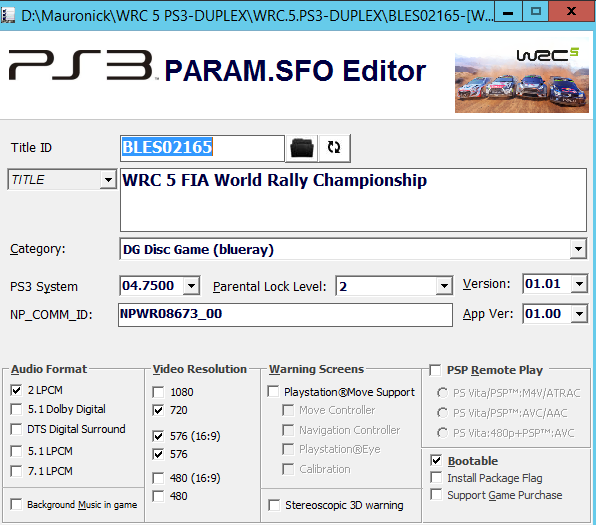The image size is (596, 525).
Task: Click the App Ver: label
Action: (488, 314)
